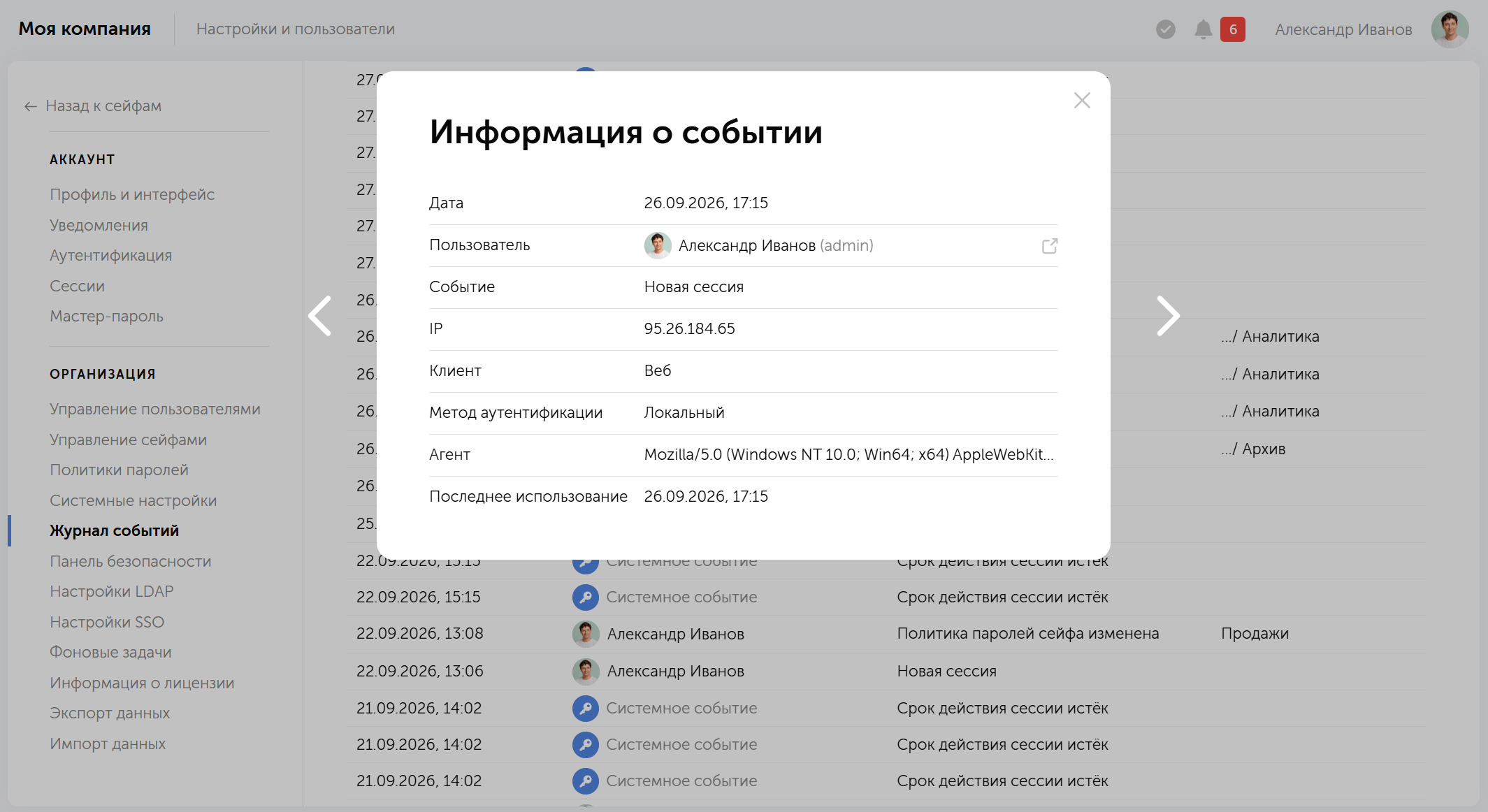Image resolution: width=1488 pixels, height=812 pixels.
Task: Open Информация о лицензии
Action: coord(142,683)
